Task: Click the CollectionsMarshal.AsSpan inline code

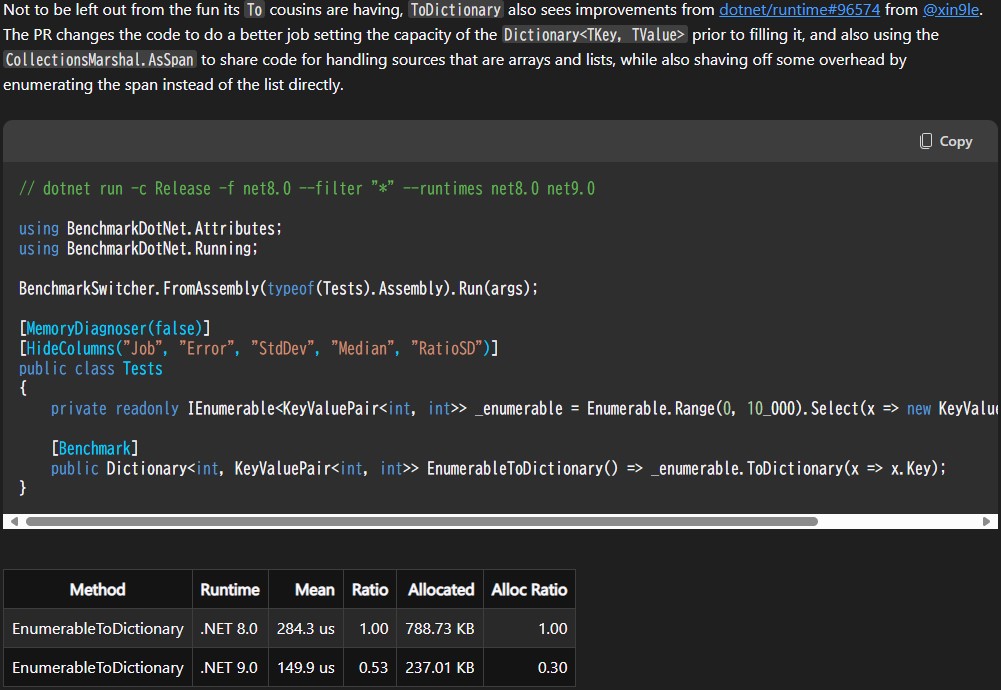Action: 100,60
